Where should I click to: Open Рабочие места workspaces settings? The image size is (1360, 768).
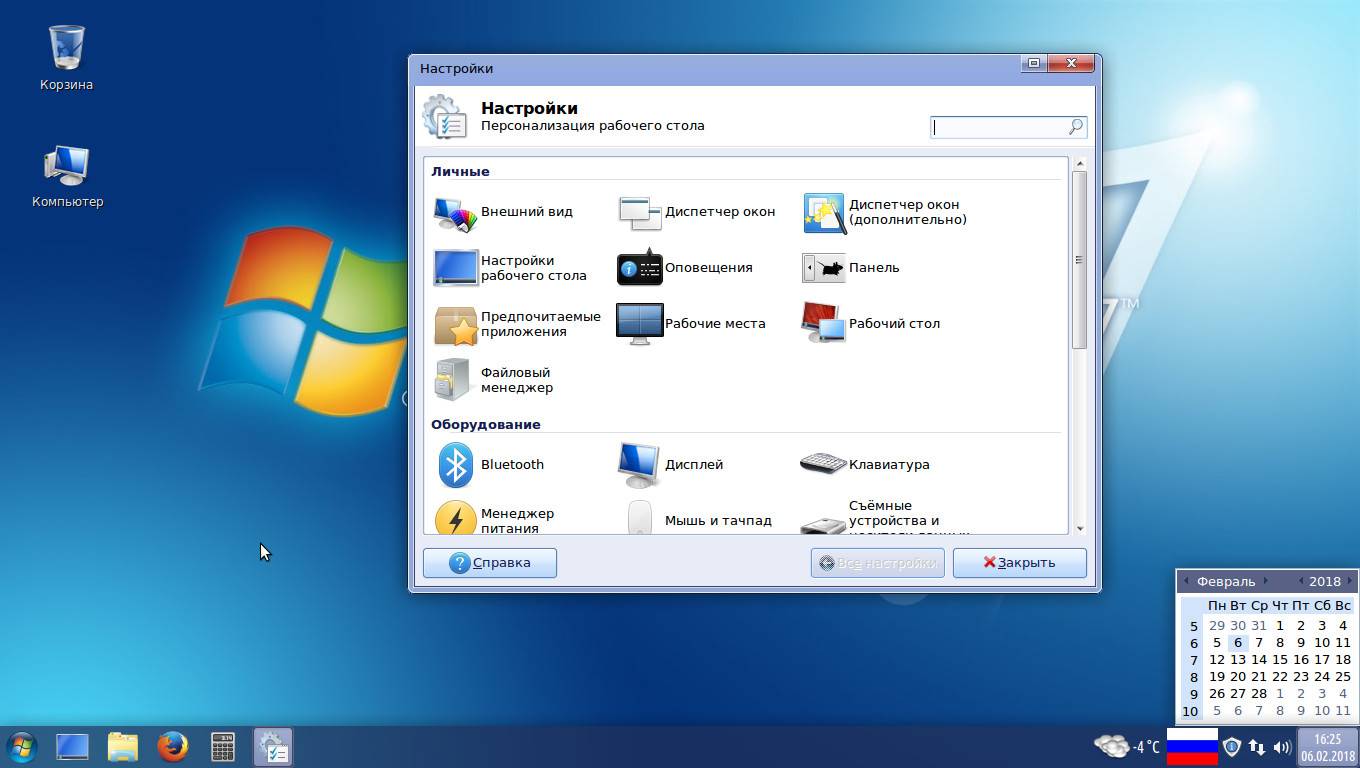(691, 324)
